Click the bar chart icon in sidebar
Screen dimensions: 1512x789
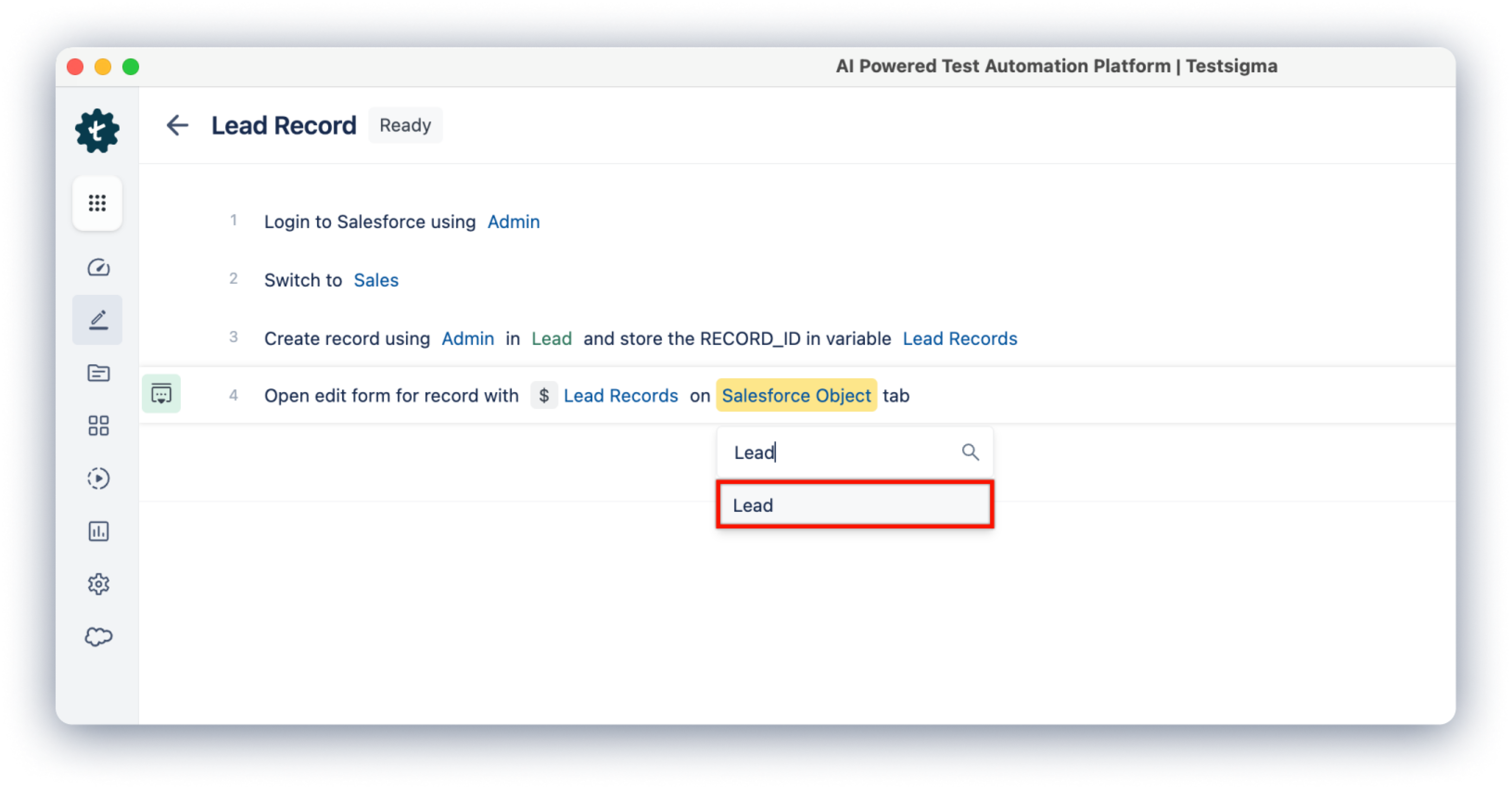click(x=97, y=530)
